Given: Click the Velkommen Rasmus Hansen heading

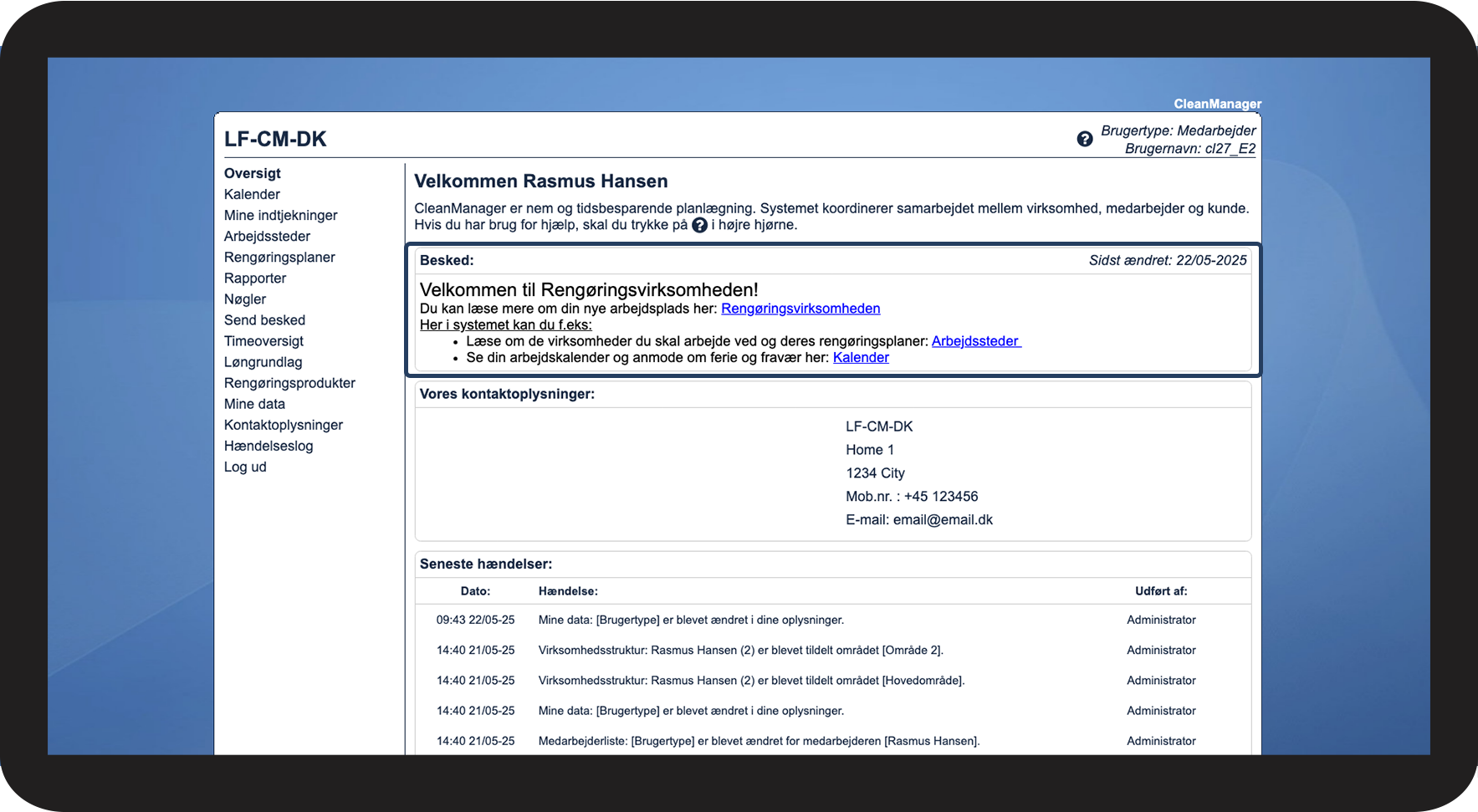Looking at the screenshot, I should 540,181.
